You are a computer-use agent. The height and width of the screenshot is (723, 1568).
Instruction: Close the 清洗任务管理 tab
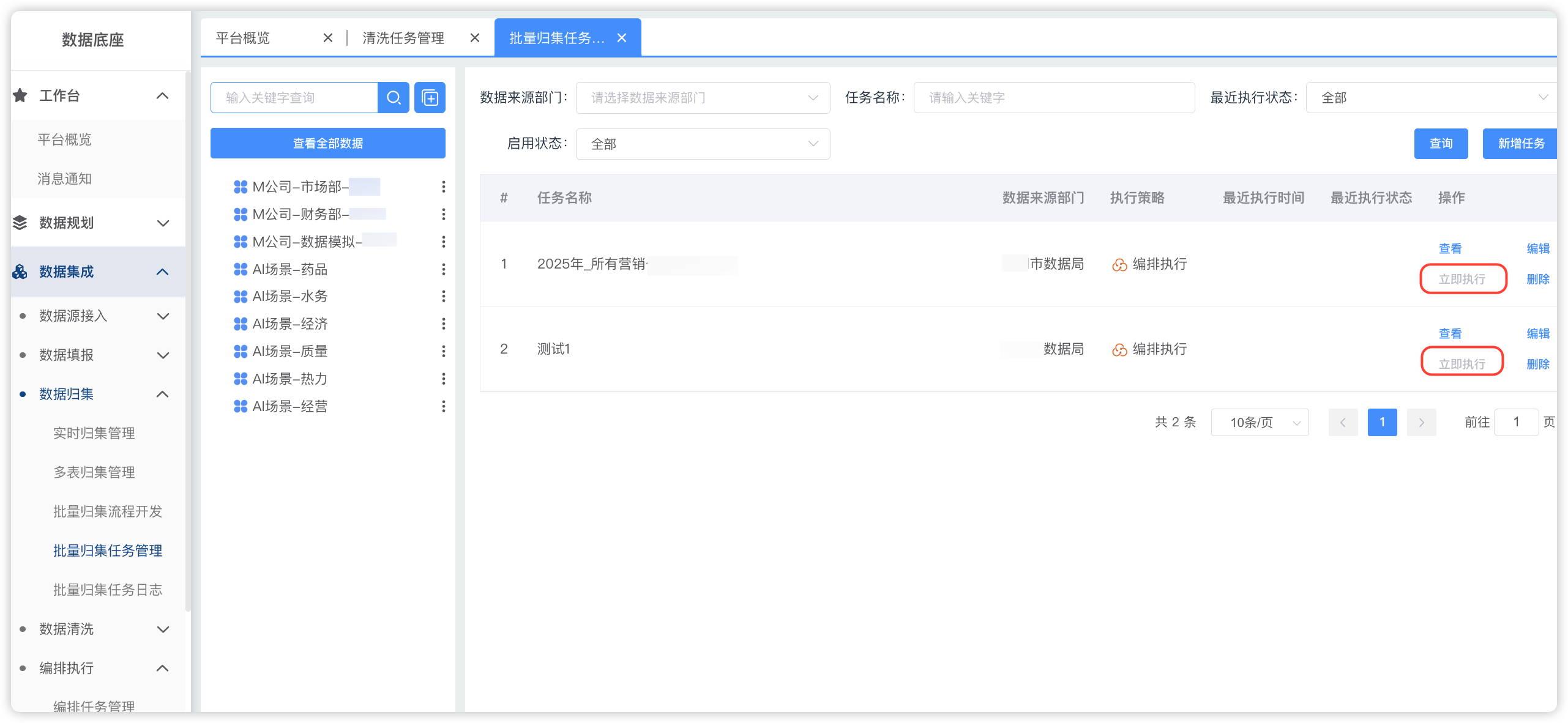474,38
